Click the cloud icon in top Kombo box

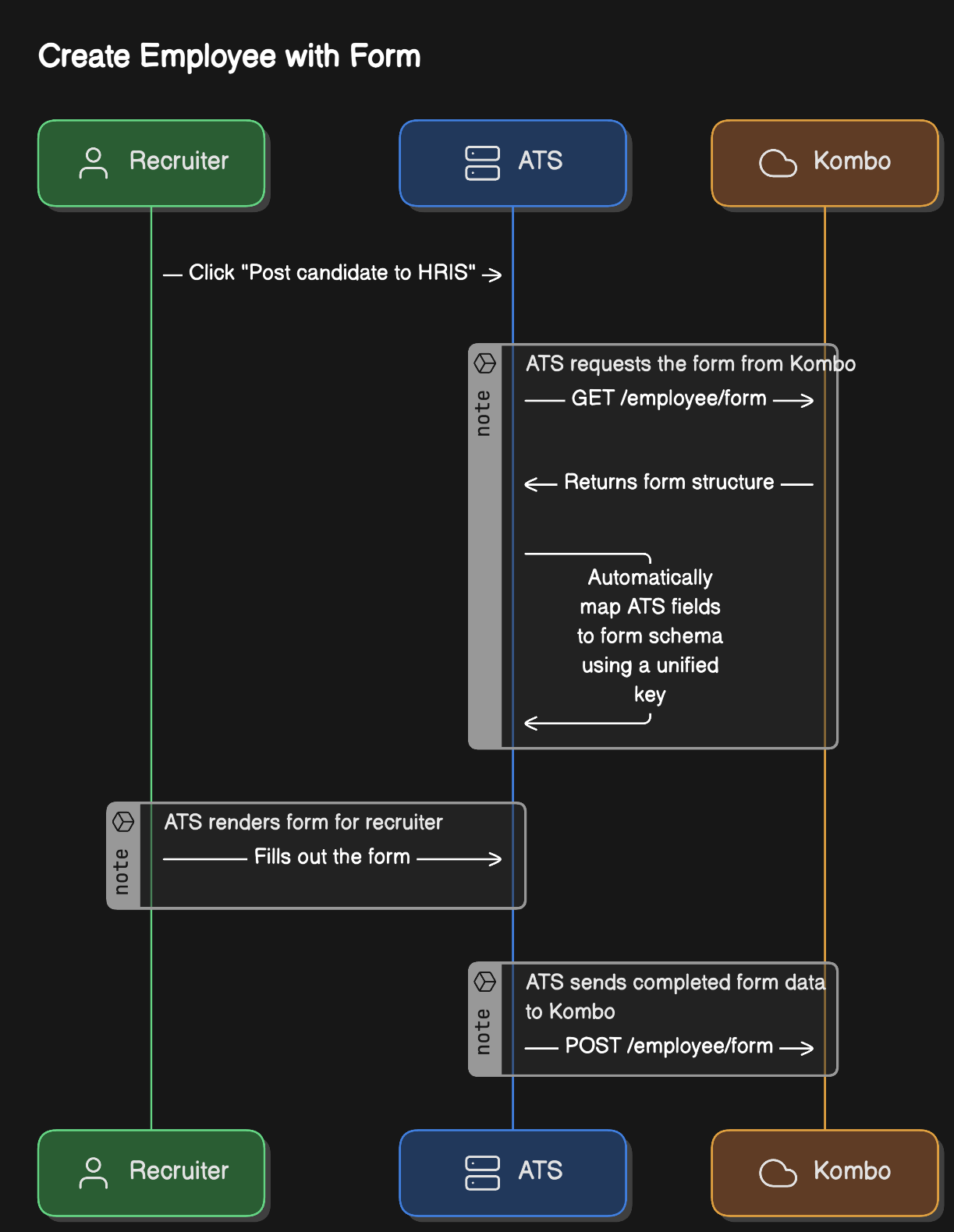pos(778,164)
